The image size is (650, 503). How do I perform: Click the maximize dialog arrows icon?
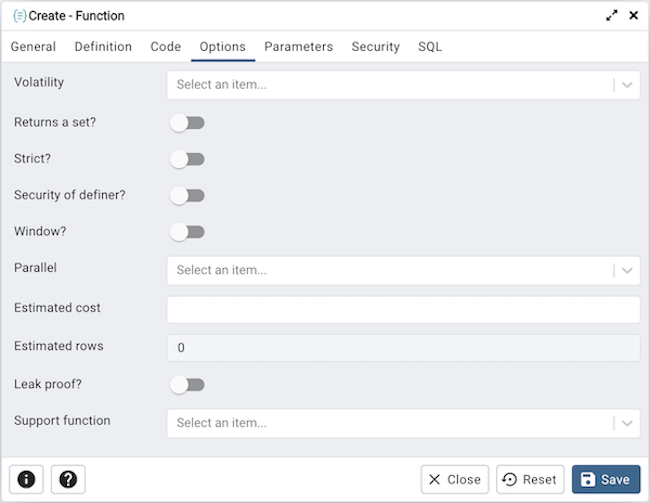point(612,16)
